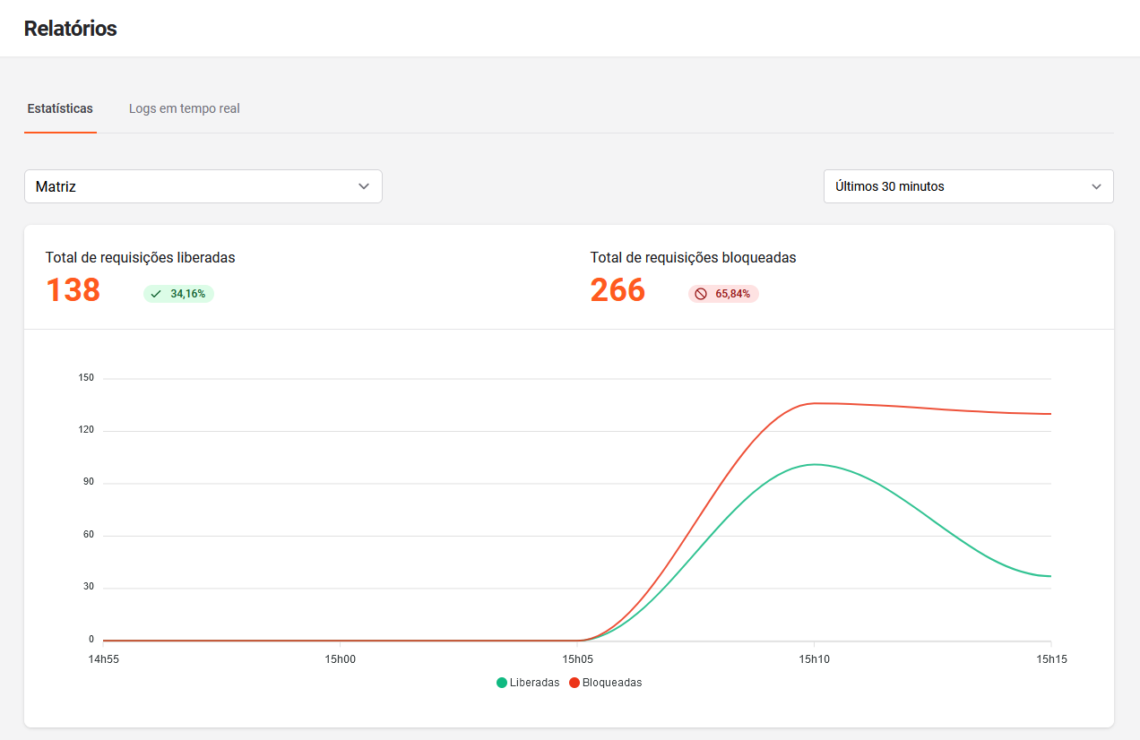Click the 30 value on the Y axis
Viewport: 1140px width, 740px height.
(89, 587)
